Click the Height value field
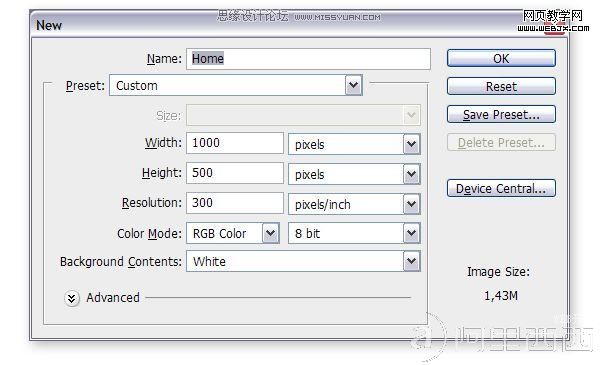Image resolution: width=600 pixels, height=365 pixels. pyautogui.click(x=235, y=173)
